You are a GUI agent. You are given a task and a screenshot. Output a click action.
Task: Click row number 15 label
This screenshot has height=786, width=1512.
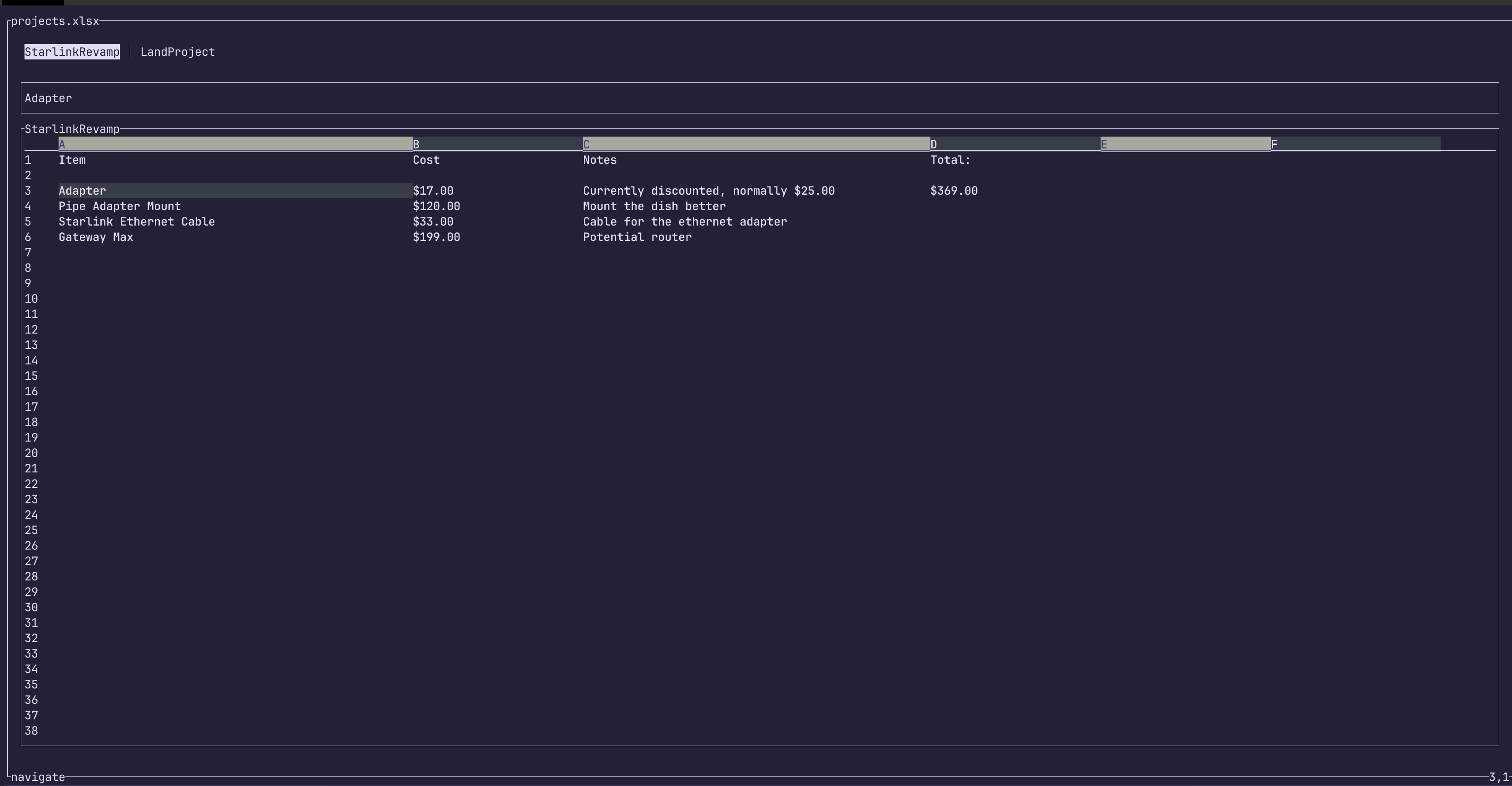[x=31, y=376]
